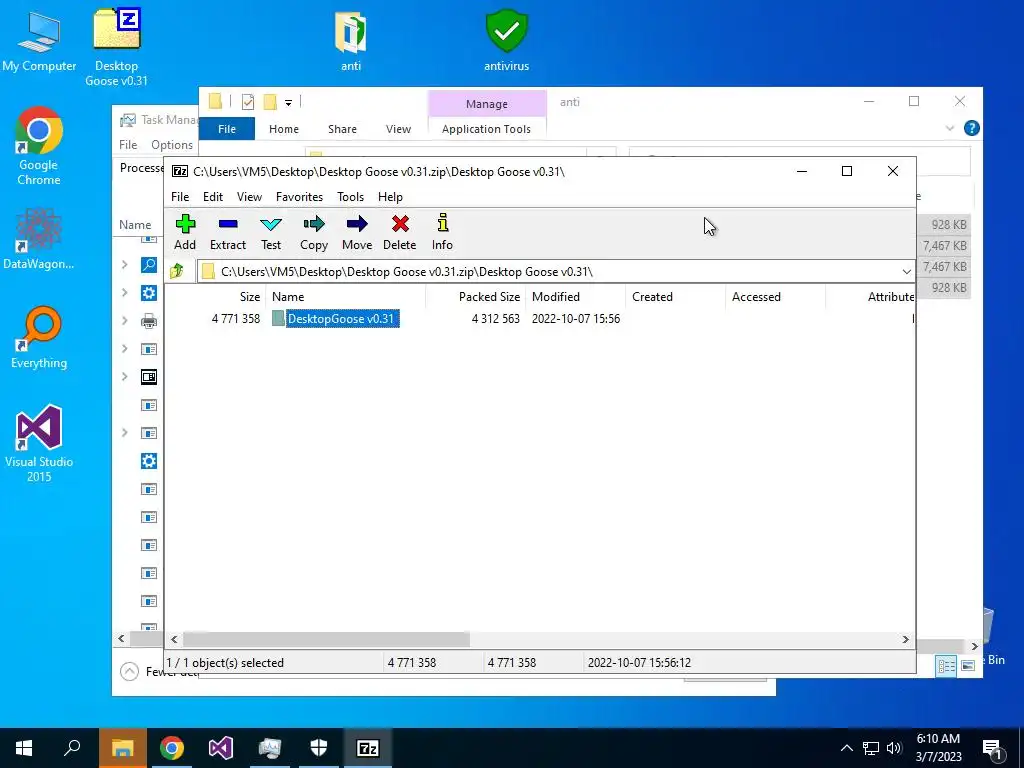Open the Explorer quick access toolbar dropdown
This screenshot has height=768, width=1024.
(x=288, y=102)
